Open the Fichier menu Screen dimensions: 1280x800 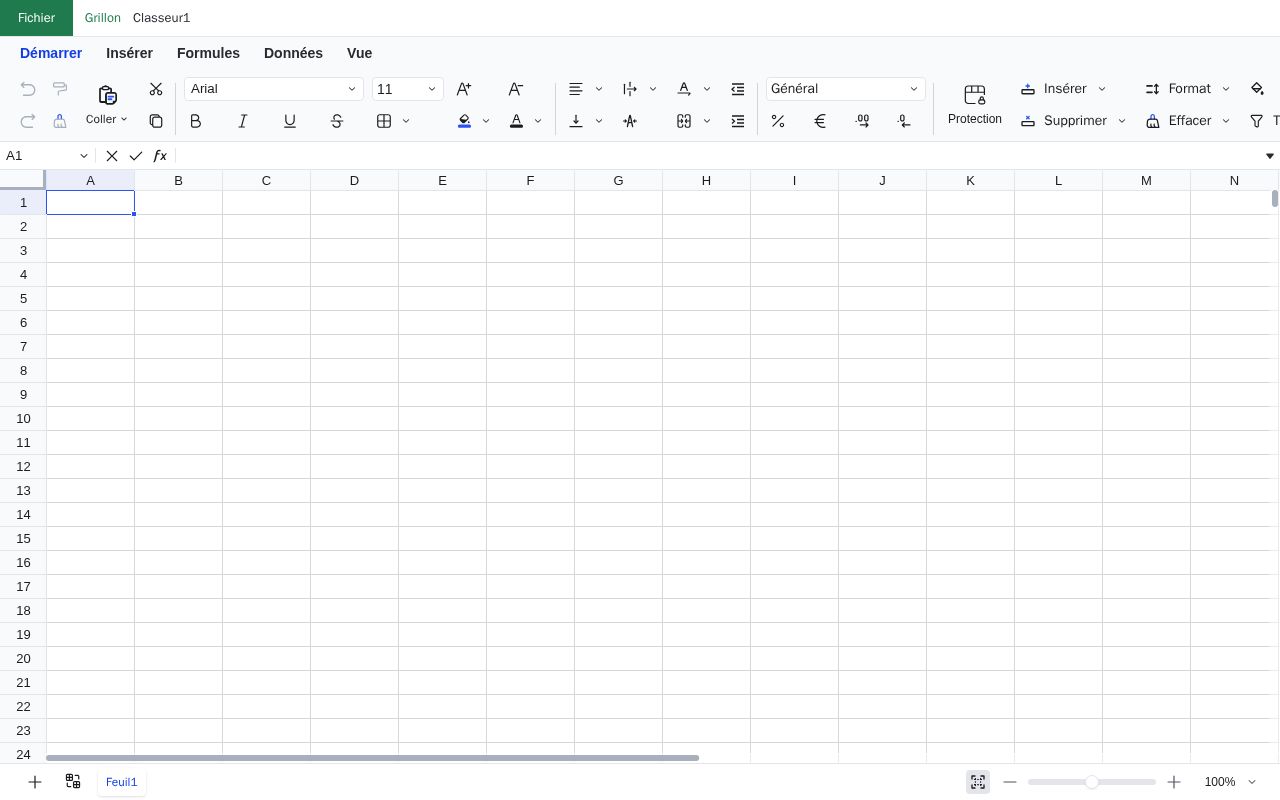[x=36, y=18]
